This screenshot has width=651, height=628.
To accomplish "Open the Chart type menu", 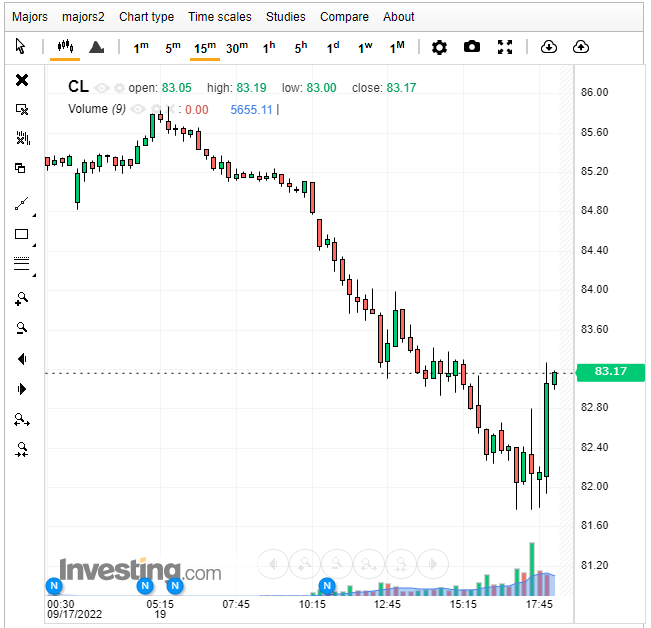I will tap(146, 17).
